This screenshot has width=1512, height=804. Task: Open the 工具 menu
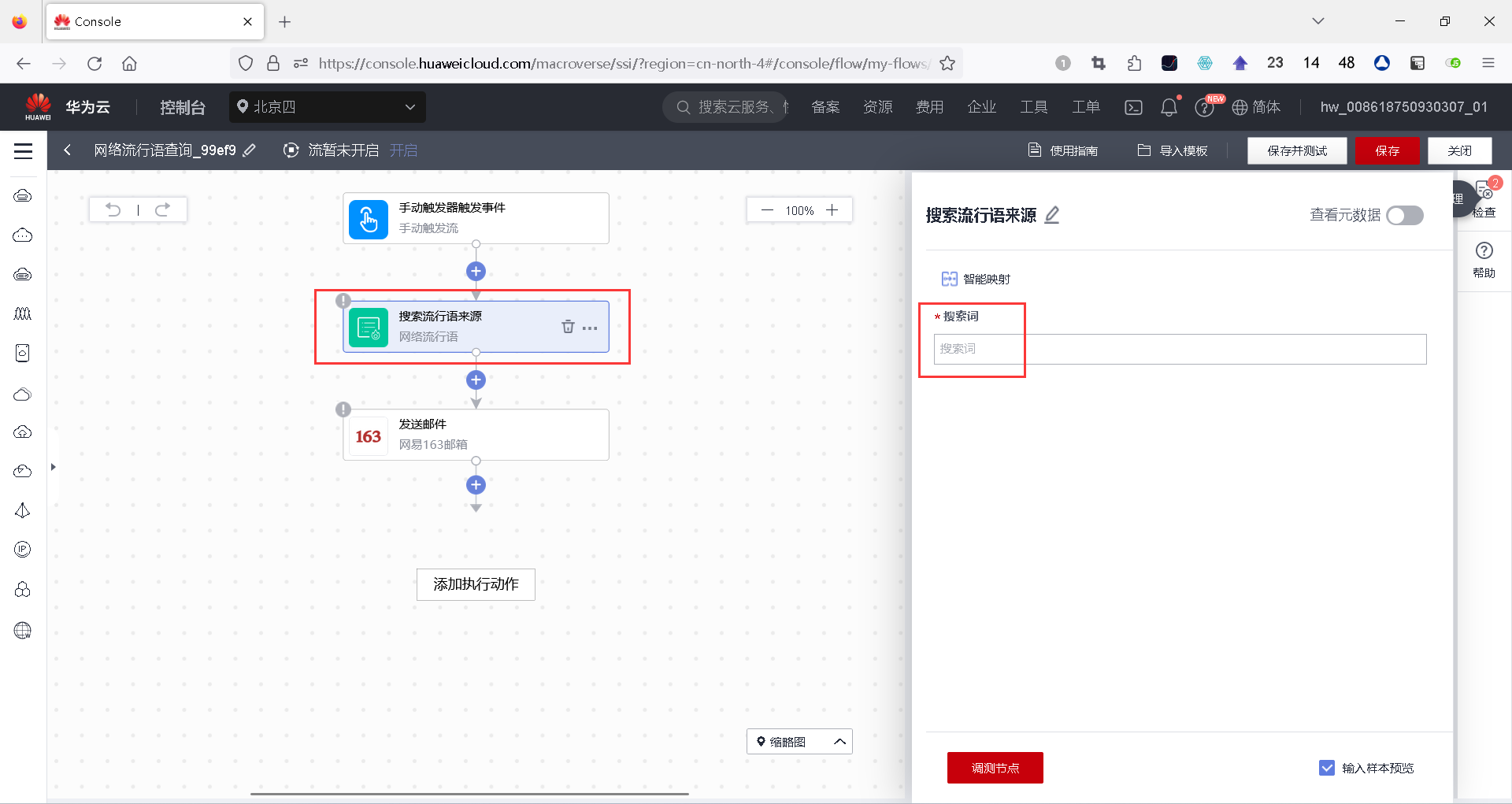click(x=1034, y=107)
